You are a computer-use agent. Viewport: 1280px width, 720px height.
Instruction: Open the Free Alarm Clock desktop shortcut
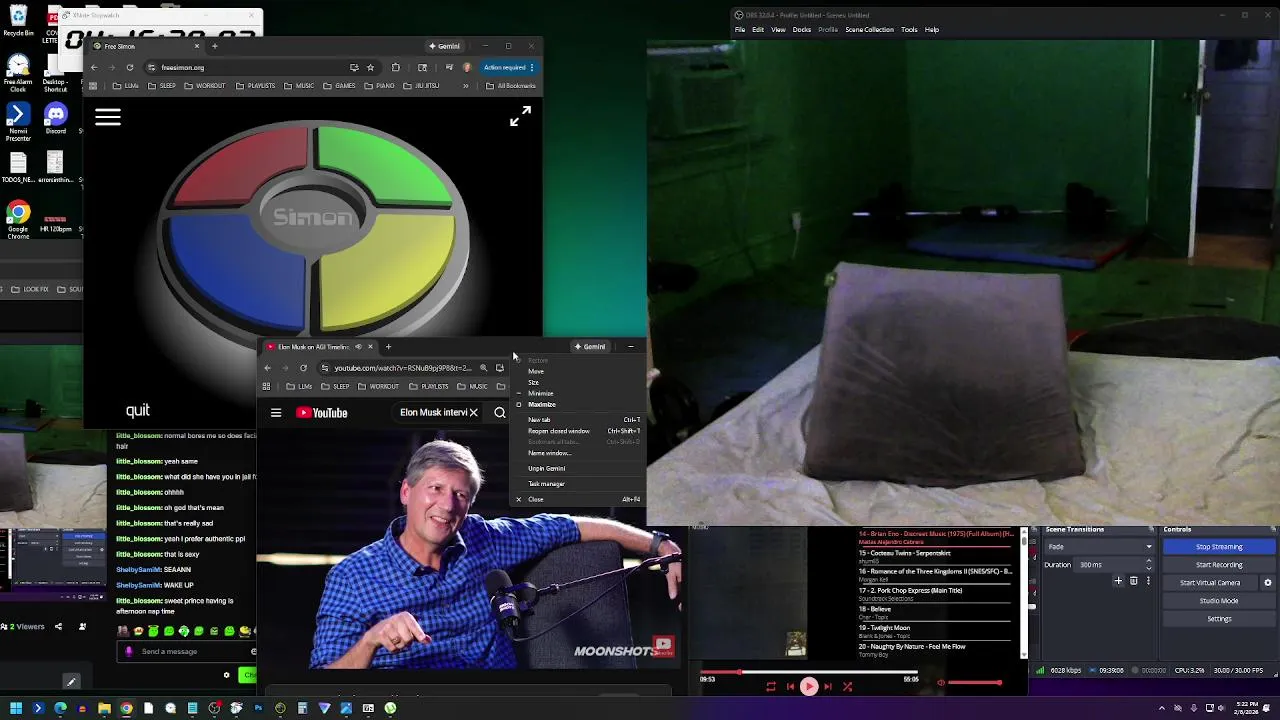point(18,73)
